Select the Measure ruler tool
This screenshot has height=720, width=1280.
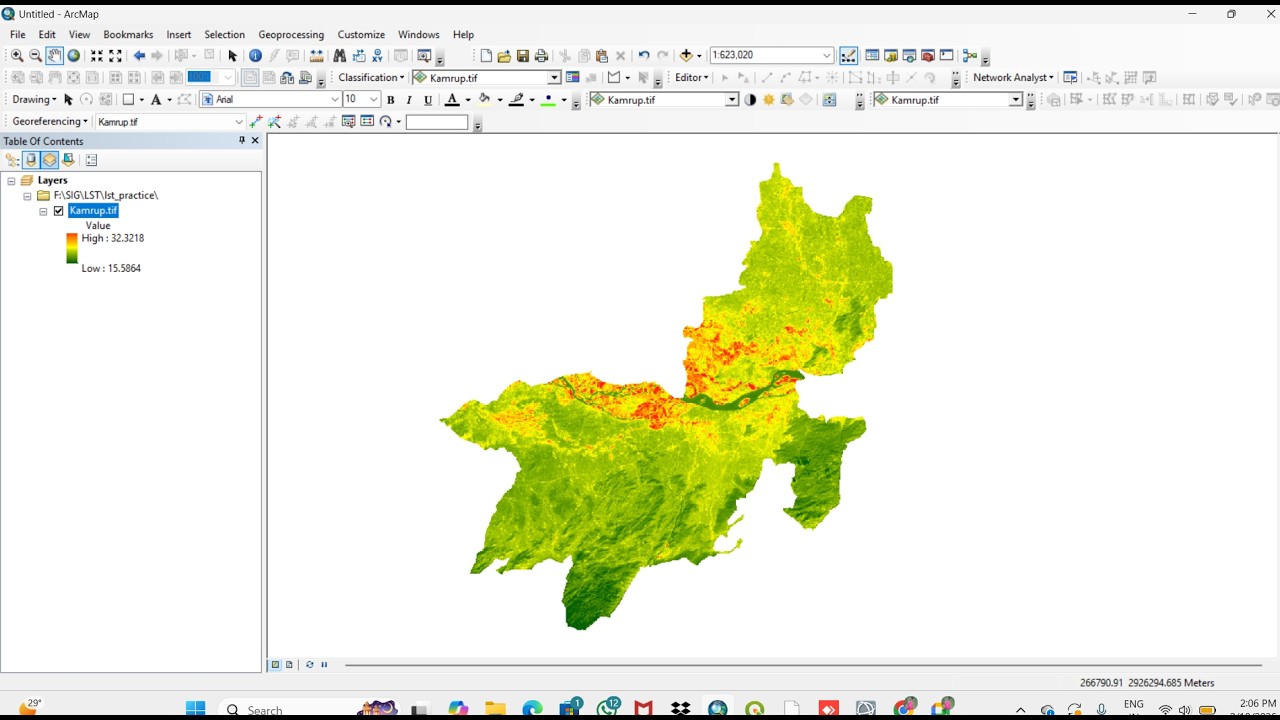(x=316, y=56)
